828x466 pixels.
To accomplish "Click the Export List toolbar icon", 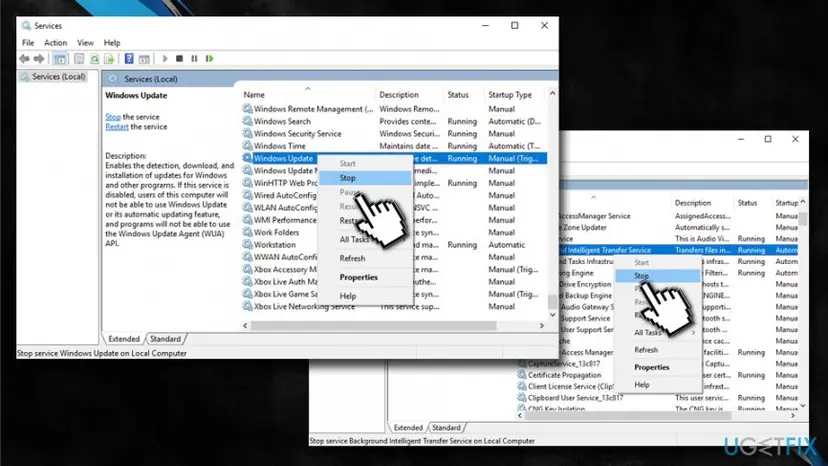I will pos(109,59).
